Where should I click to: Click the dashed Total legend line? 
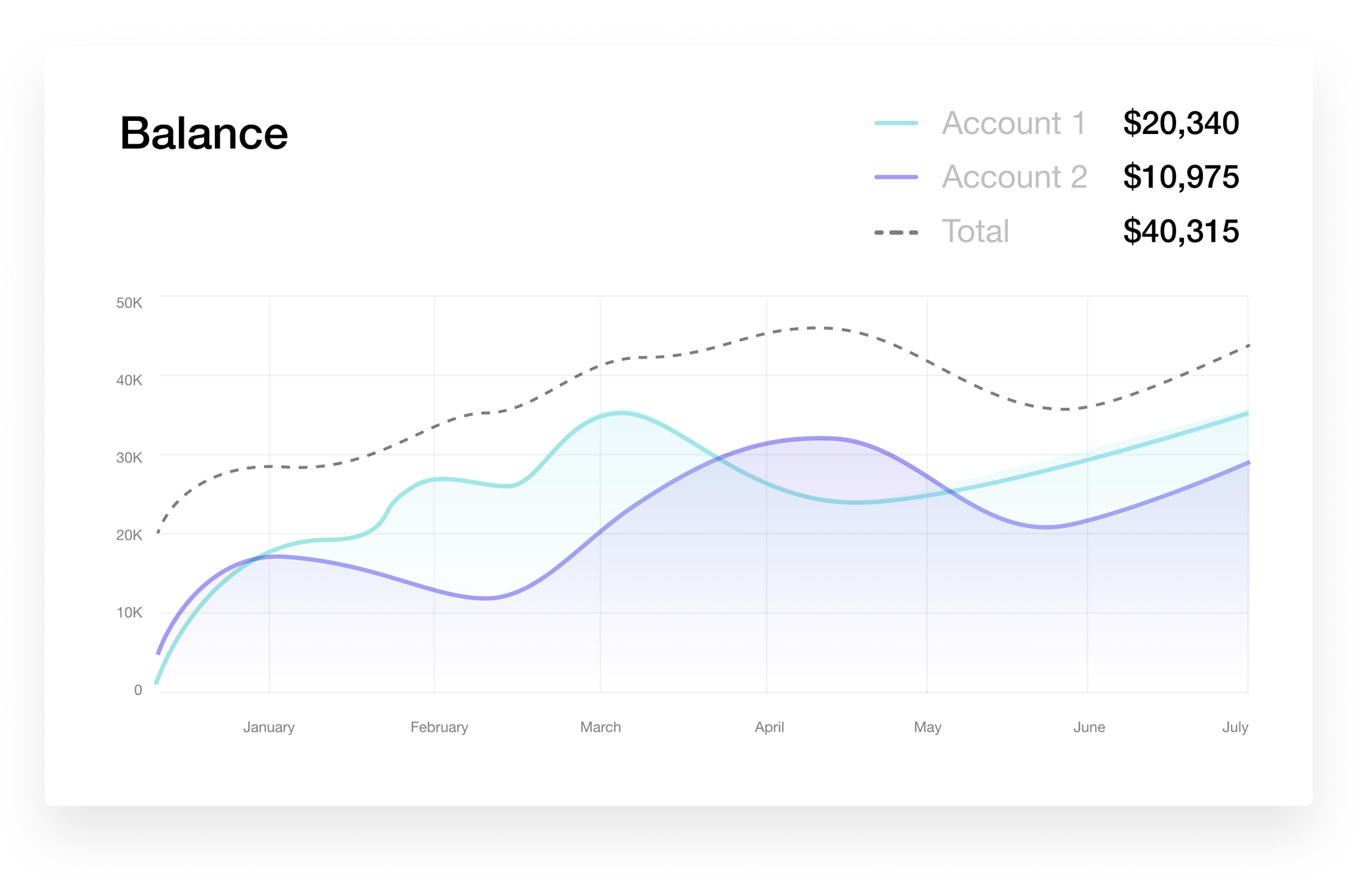click(896, 232)
